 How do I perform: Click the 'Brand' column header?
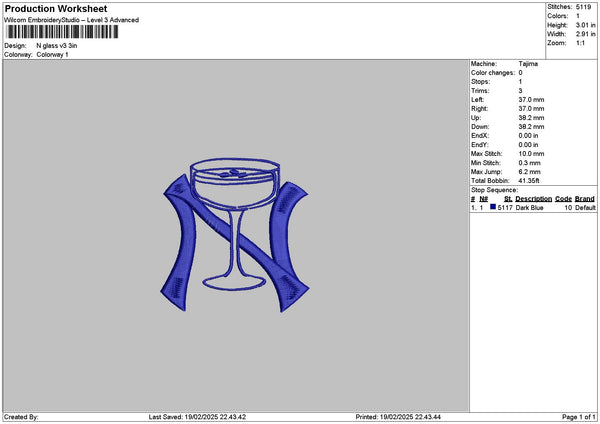[584, 199]
